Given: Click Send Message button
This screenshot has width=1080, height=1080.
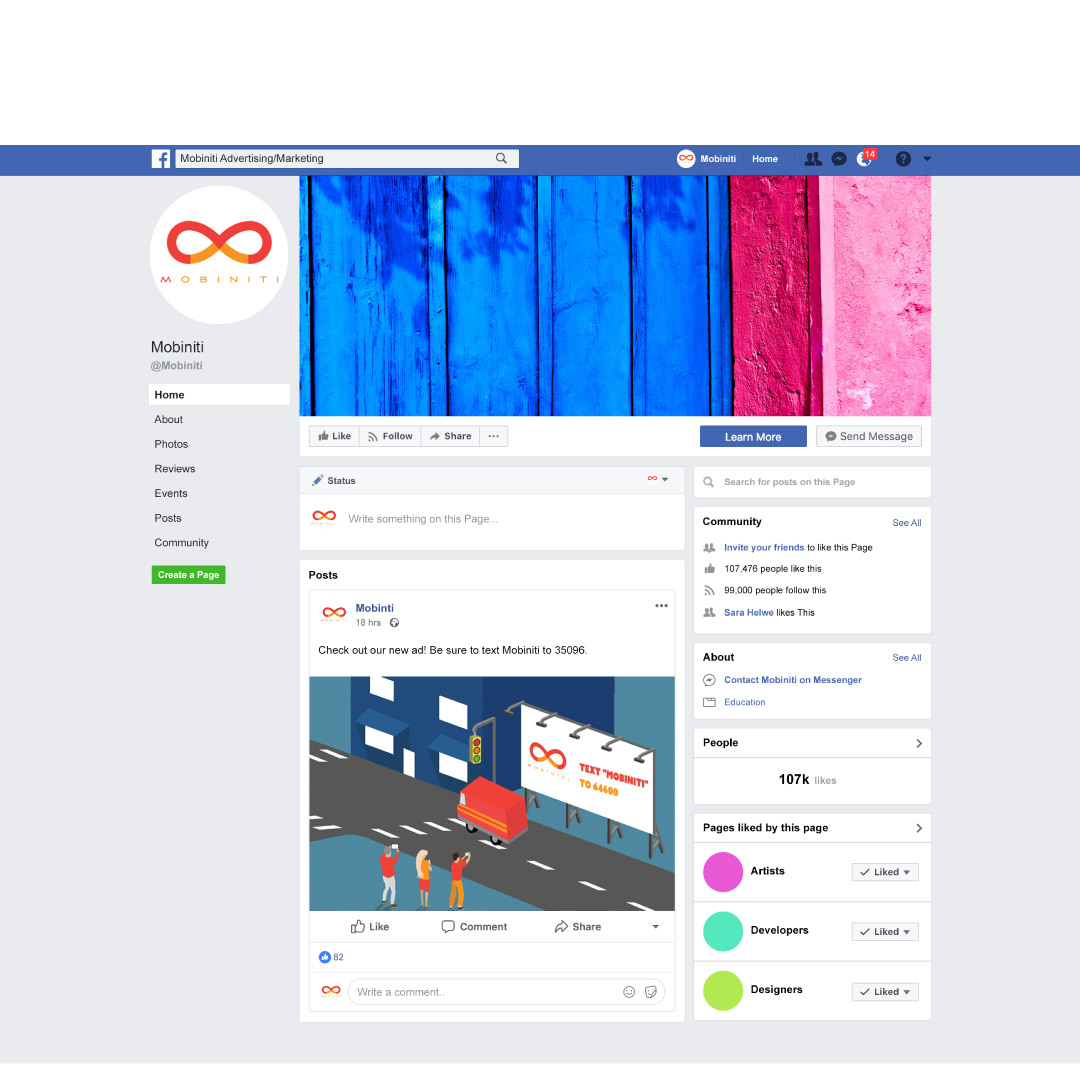Looking at the screenshot, I should point(869,437).
